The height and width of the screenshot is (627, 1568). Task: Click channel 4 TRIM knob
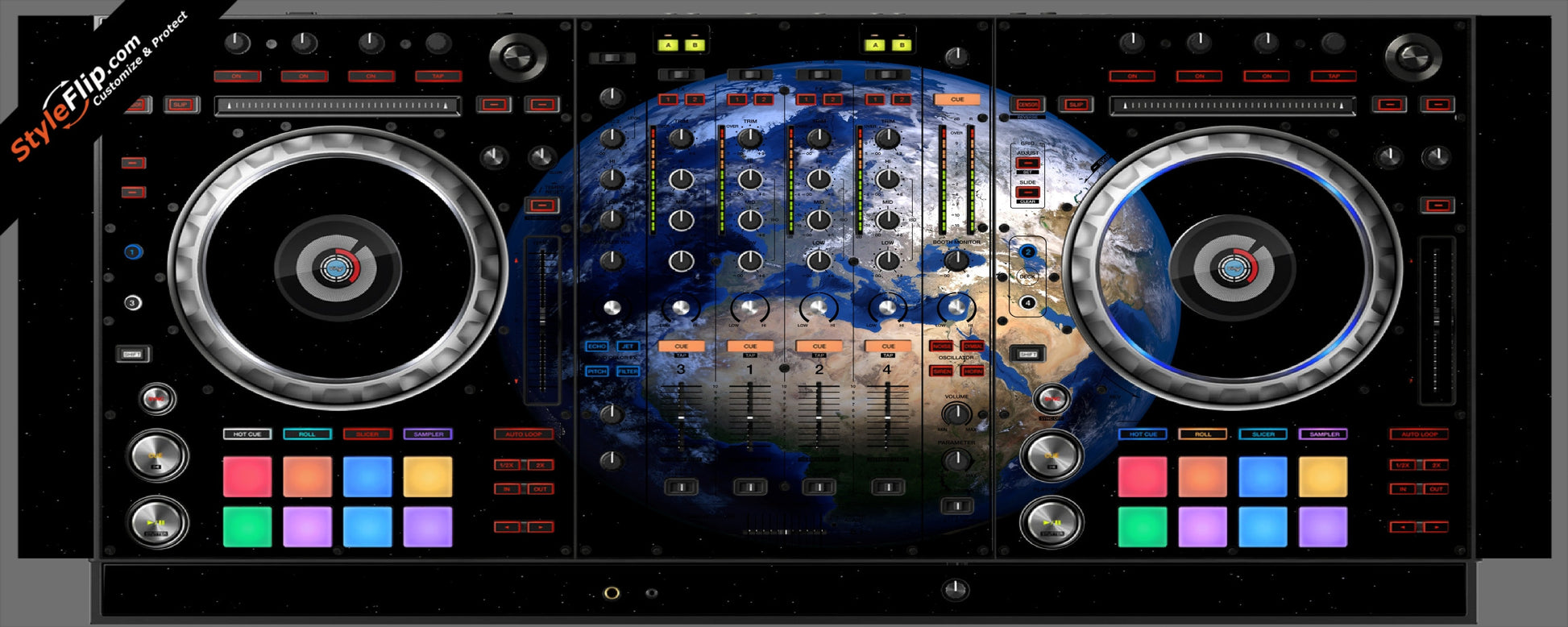[887, 138]
